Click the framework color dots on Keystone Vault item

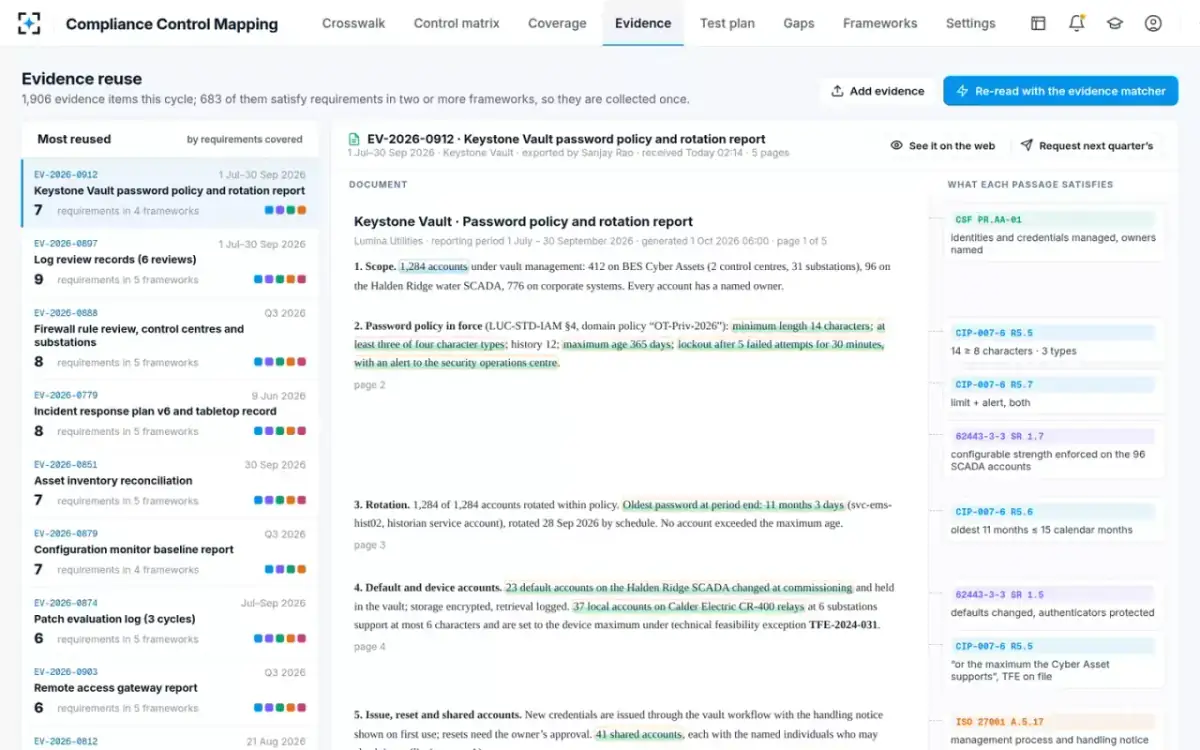[285, 211]
